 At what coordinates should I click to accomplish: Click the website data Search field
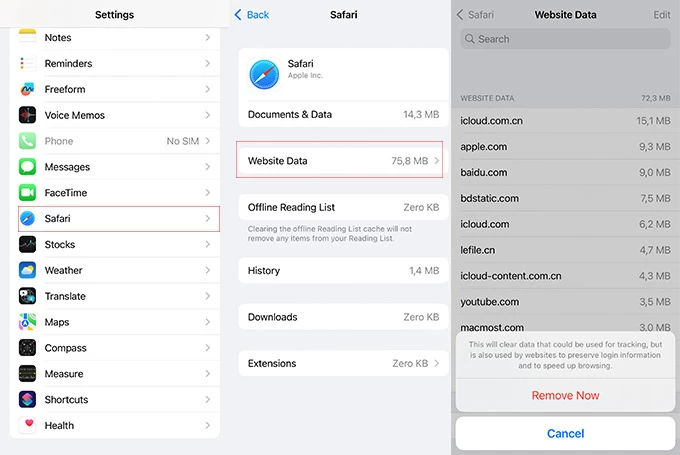tap(565, 39)
